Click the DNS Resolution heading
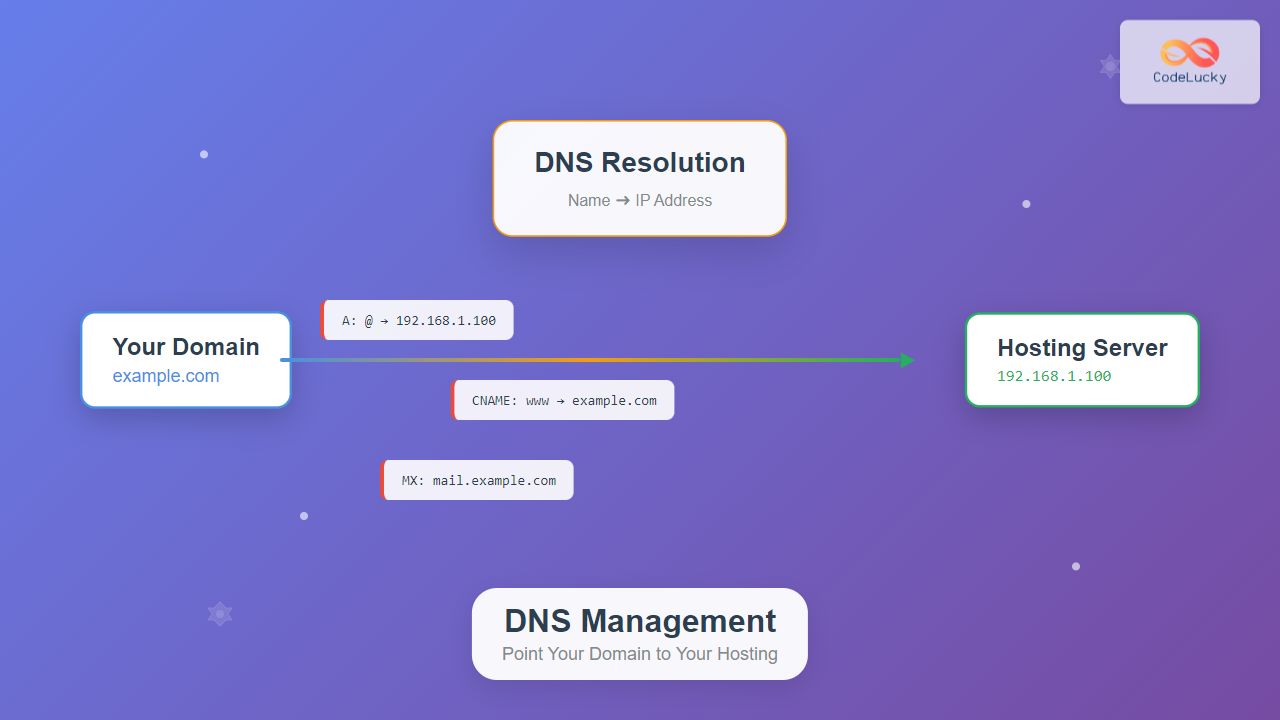The width and height of the screenshot is (1280, 720). [640, 163]
